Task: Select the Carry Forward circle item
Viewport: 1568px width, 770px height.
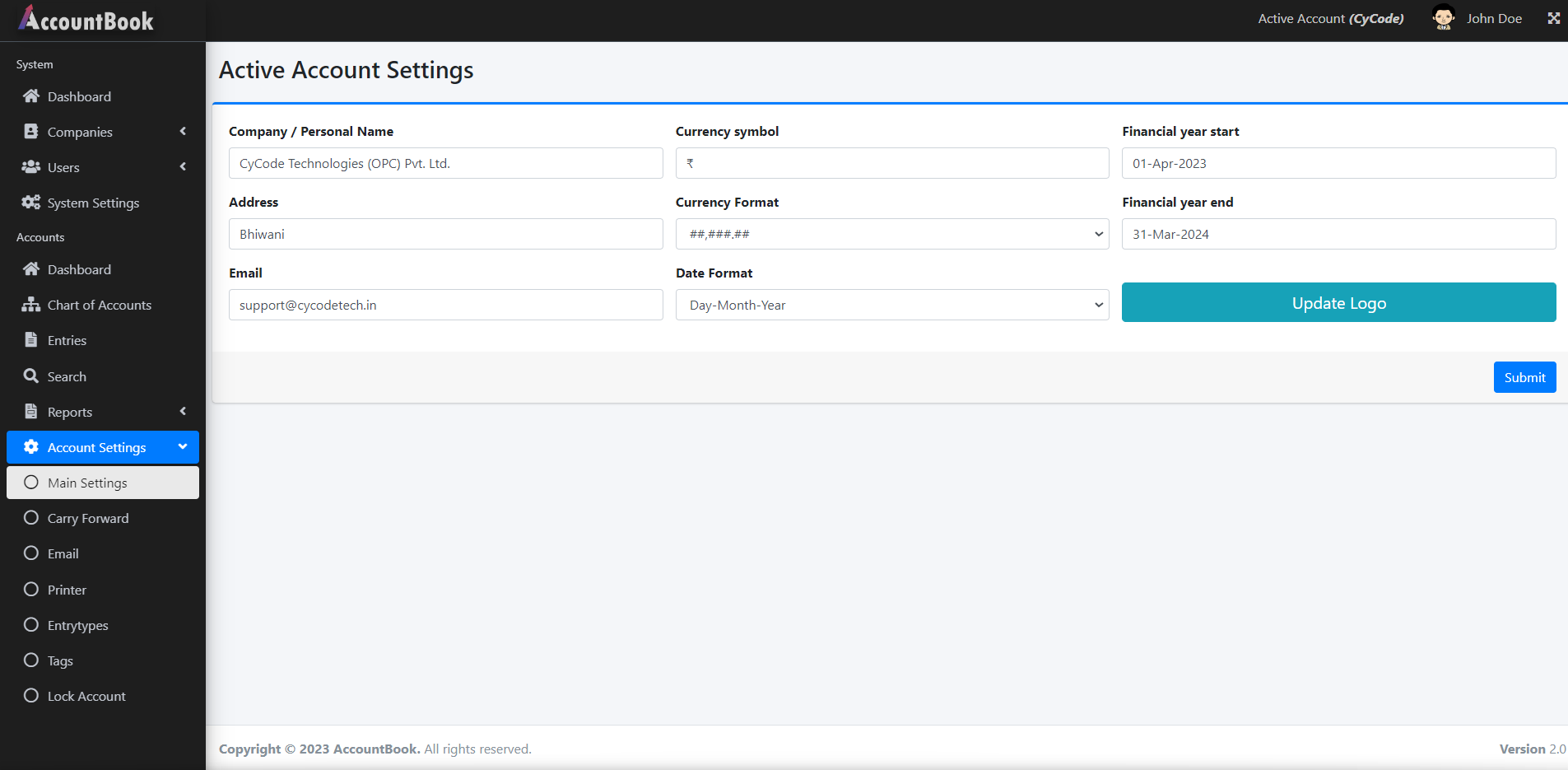Action: [31, 518]
